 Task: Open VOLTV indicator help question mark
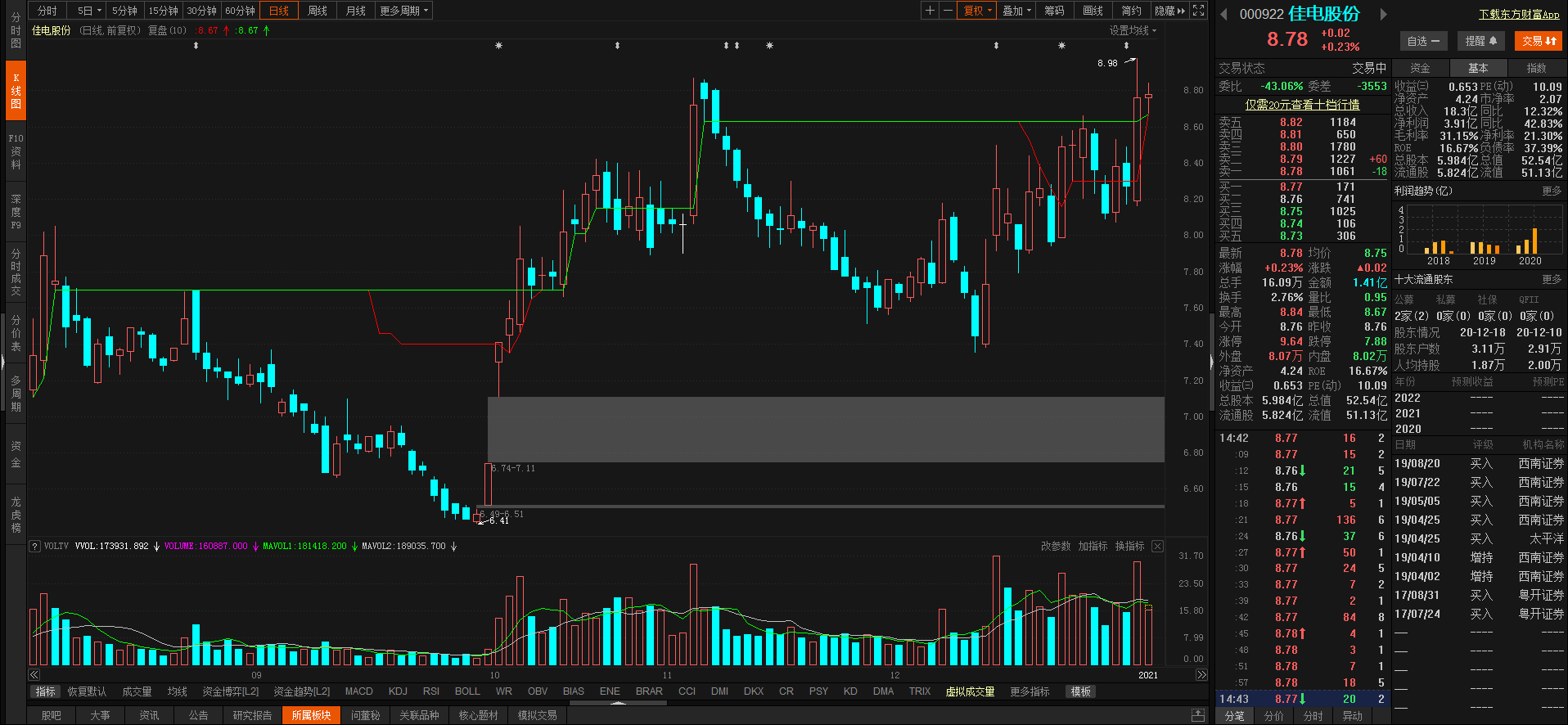pos(35,546)
